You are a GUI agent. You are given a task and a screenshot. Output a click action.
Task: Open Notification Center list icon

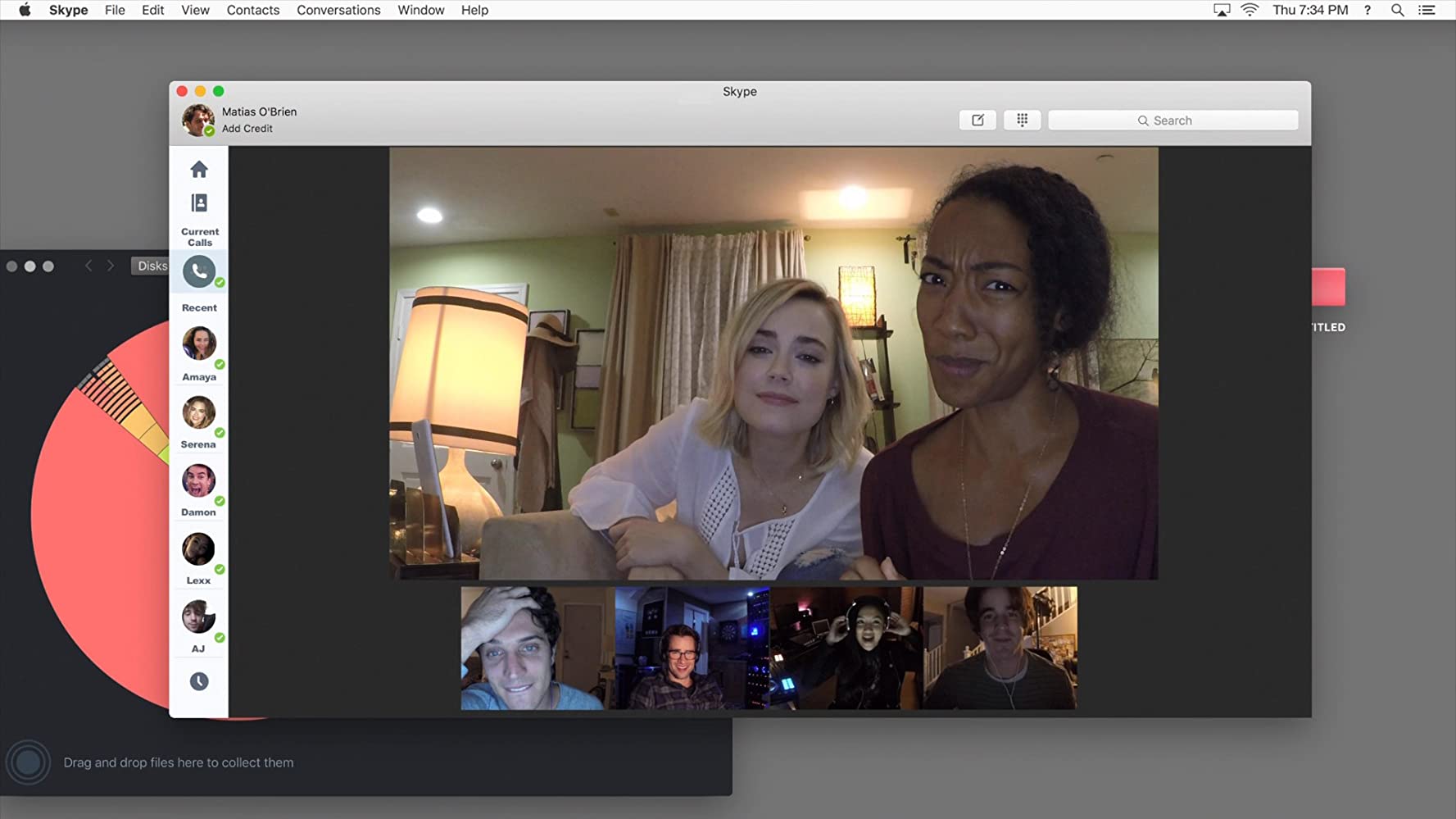coord(1427,10)
